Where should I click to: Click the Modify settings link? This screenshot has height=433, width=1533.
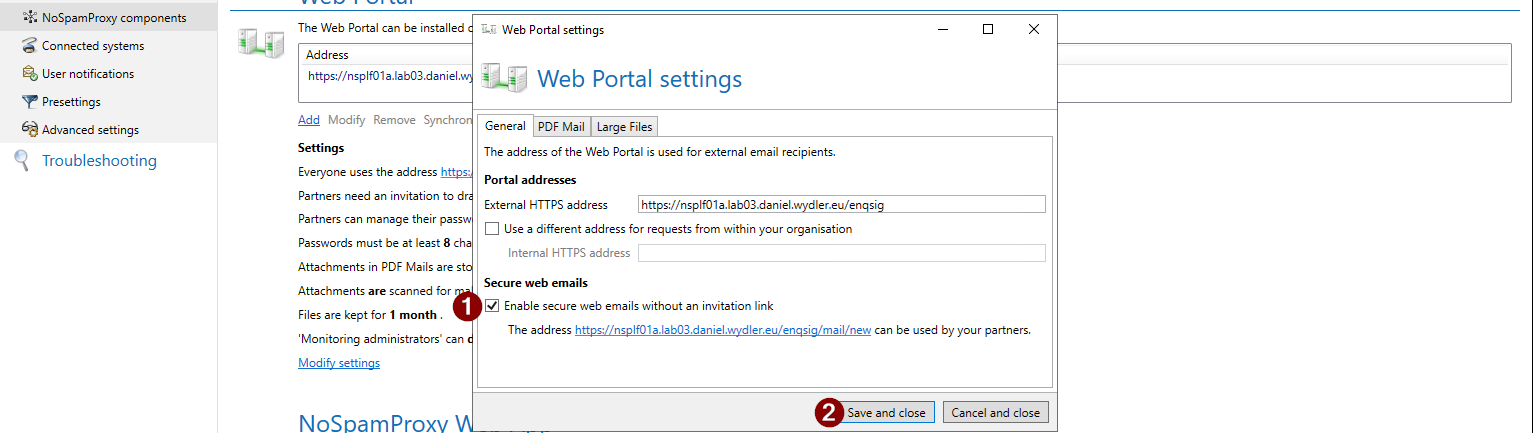tap(339, 363)
